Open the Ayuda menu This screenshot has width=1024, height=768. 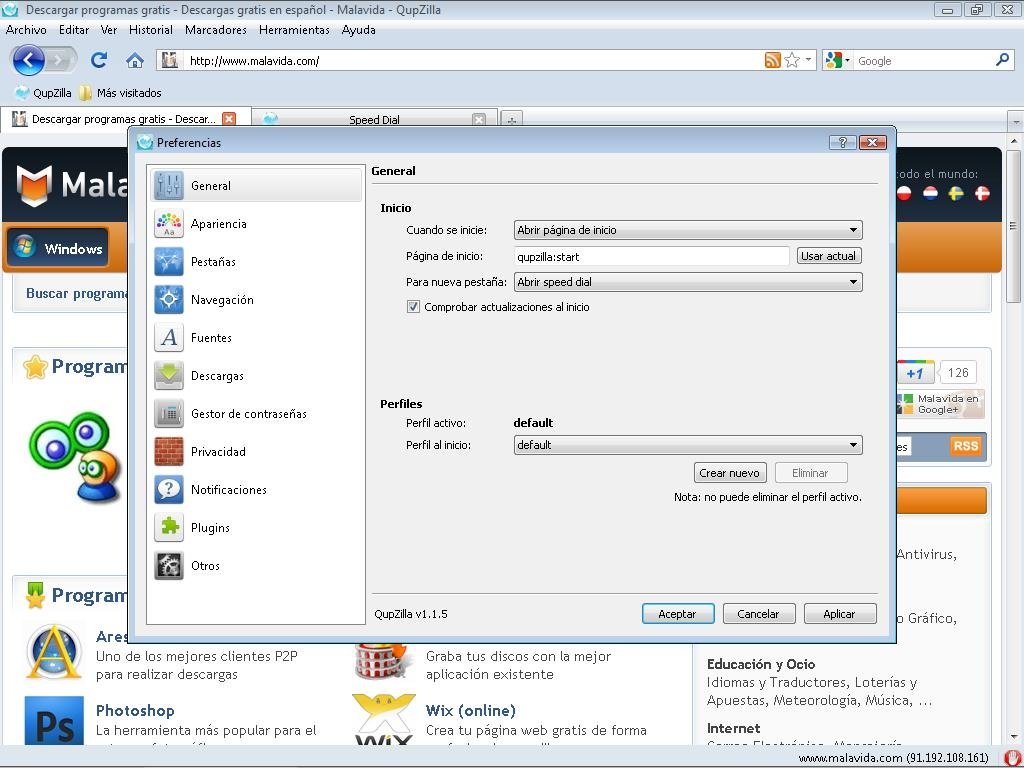[359, 30]
